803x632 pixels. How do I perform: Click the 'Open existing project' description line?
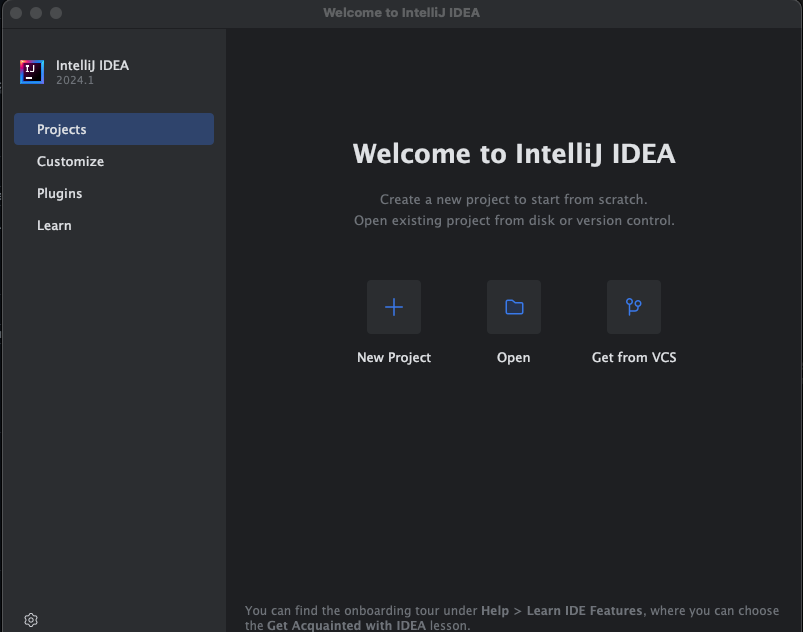514,220
